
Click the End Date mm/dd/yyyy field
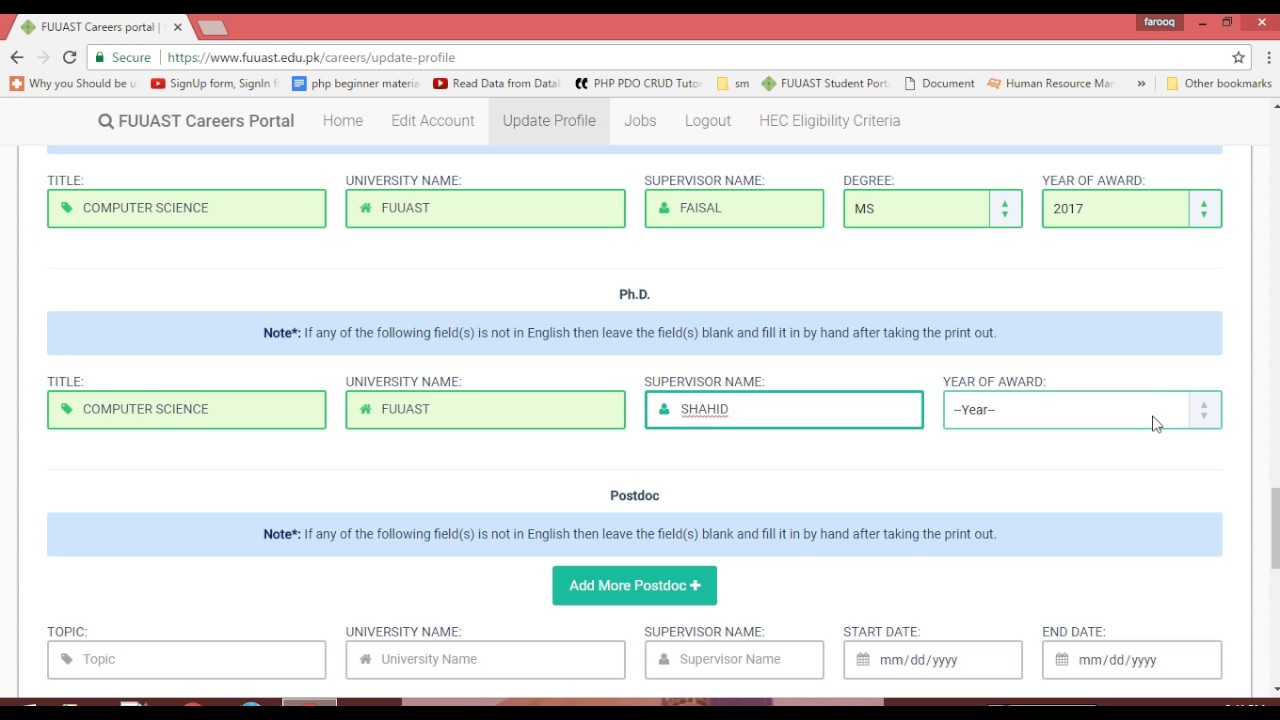(x=1131, y=660)
